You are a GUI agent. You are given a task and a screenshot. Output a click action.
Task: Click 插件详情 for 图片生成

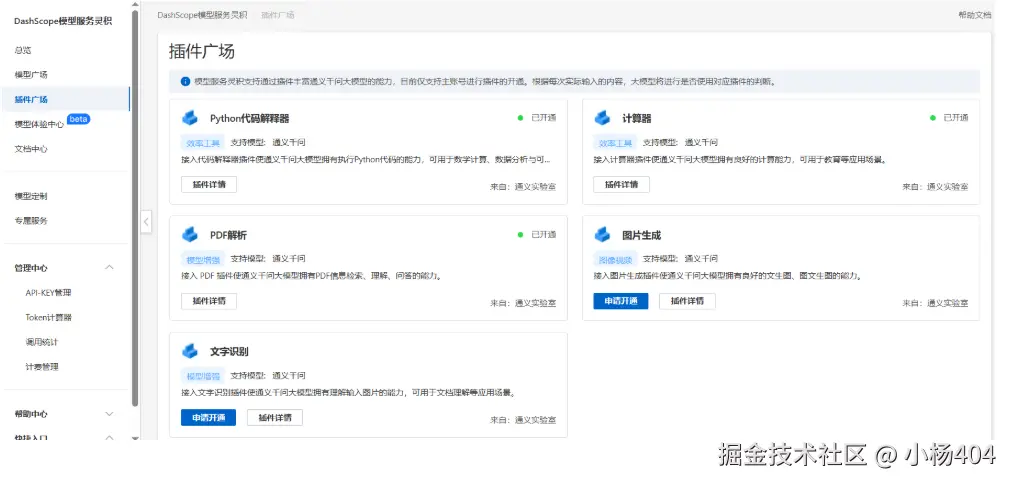click(687, 301)
